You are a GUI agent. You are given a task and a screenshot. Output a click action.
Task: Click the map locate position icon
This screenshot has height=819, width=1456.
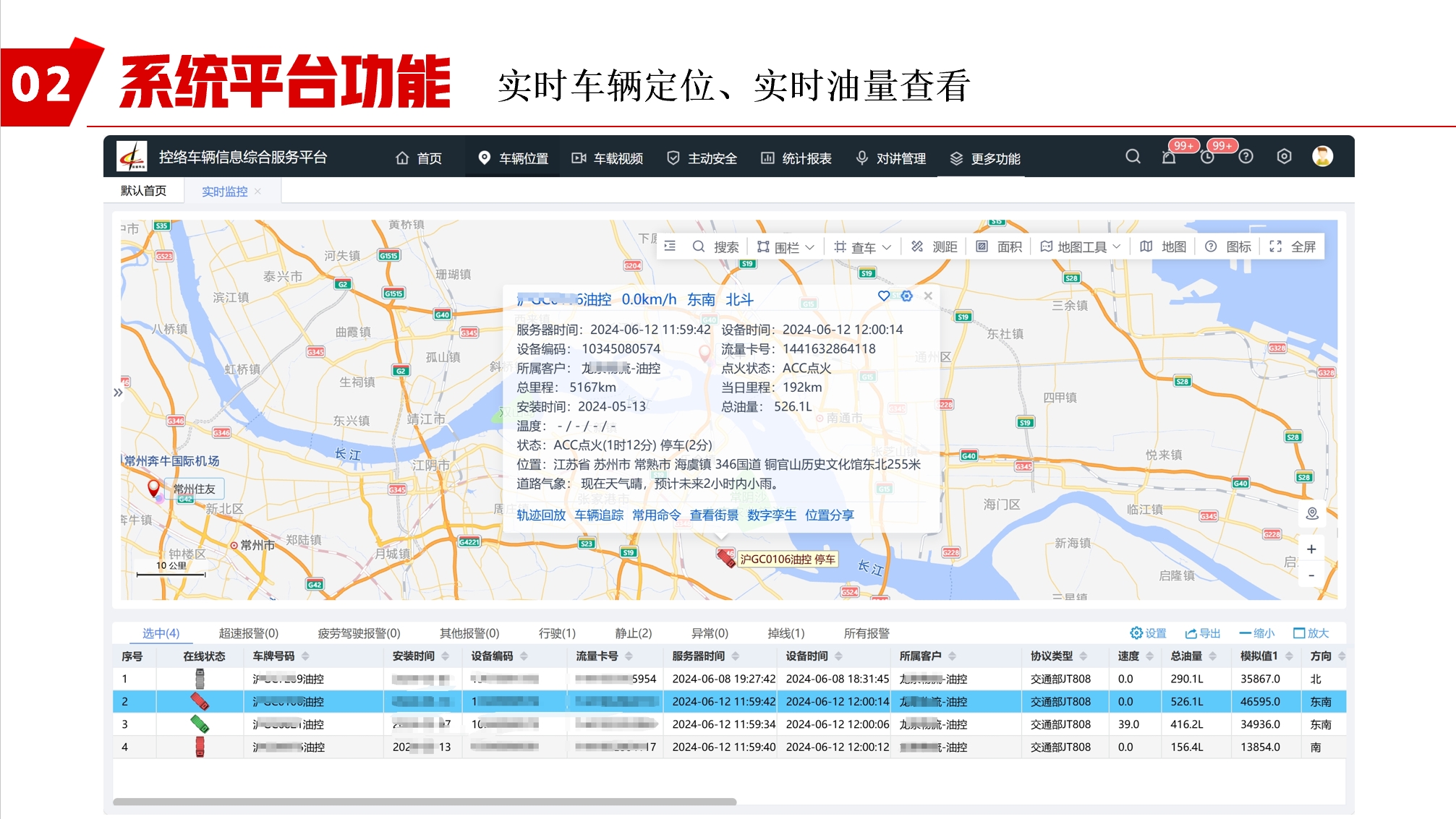coord(1312,513)
